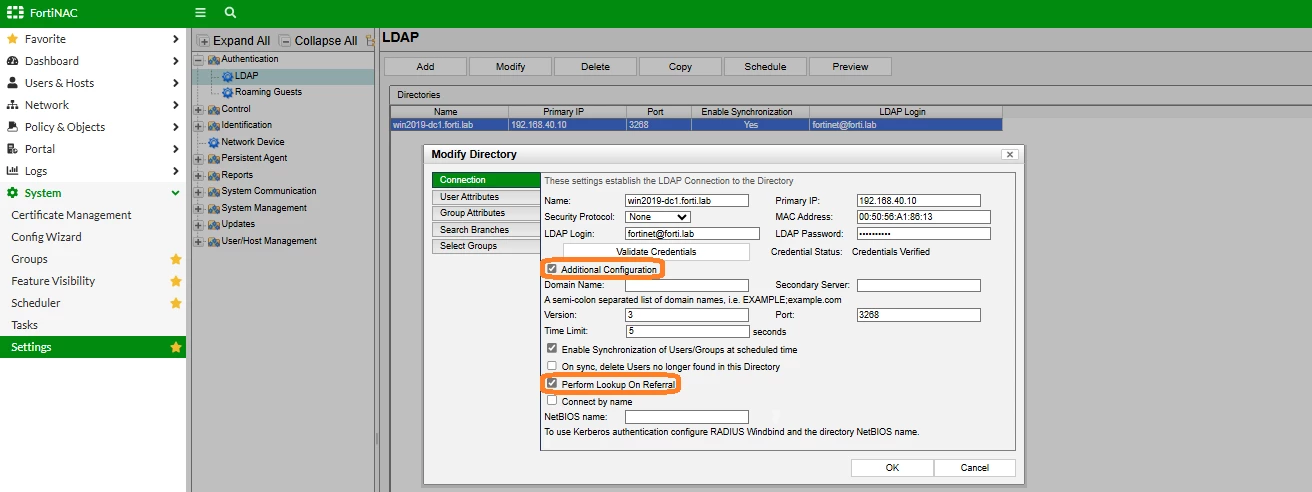Collapse the Authentication tree node
Image resolution: width=1312 pixels, height=492 pixels.
[x=198, y=60]
